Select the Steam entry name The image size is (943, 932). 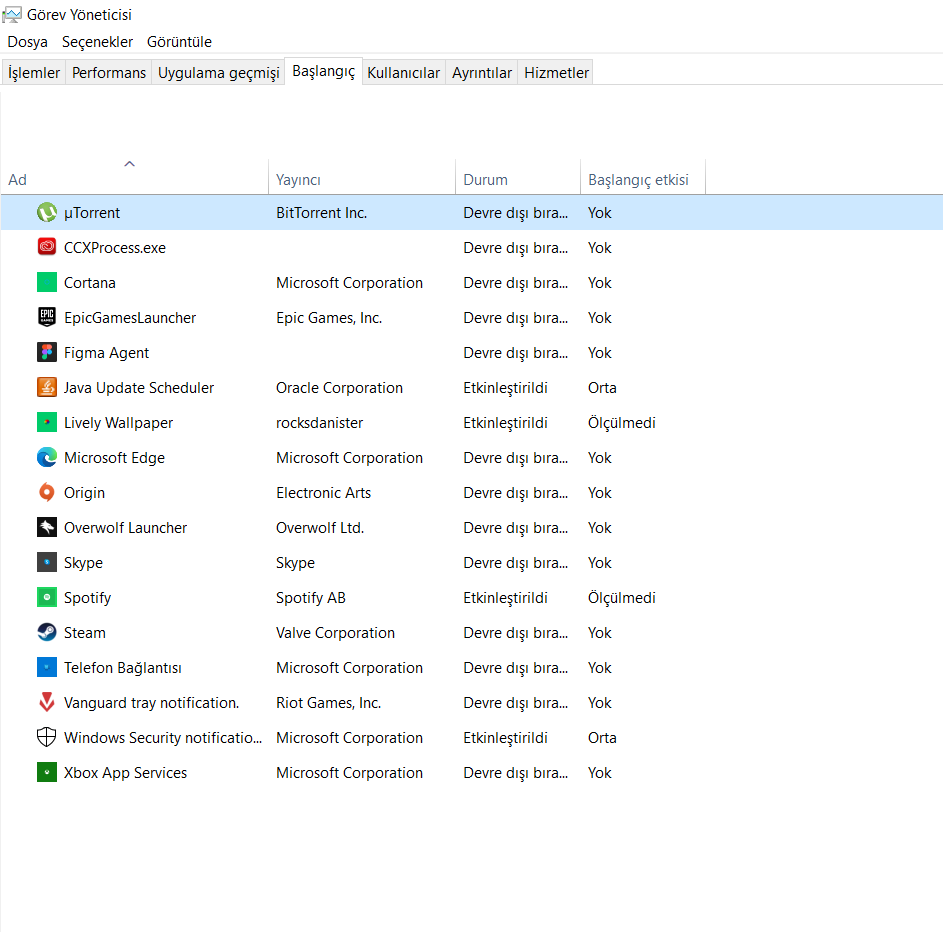[x=85, y=633]
